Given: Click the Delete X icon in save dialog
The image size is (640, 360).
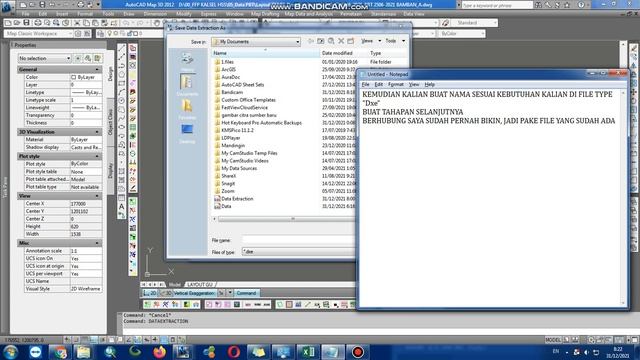Looking at the screenshot, I should [x=341, y=41].
